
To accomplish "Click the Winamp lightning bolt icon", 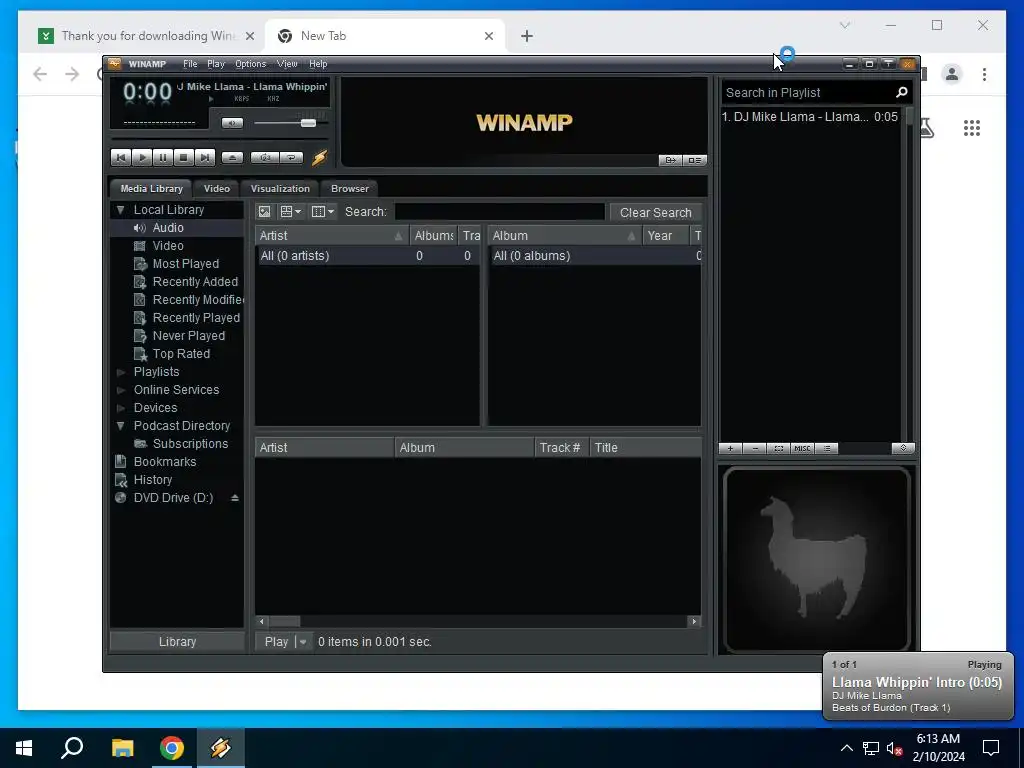I will pos(319,157).
